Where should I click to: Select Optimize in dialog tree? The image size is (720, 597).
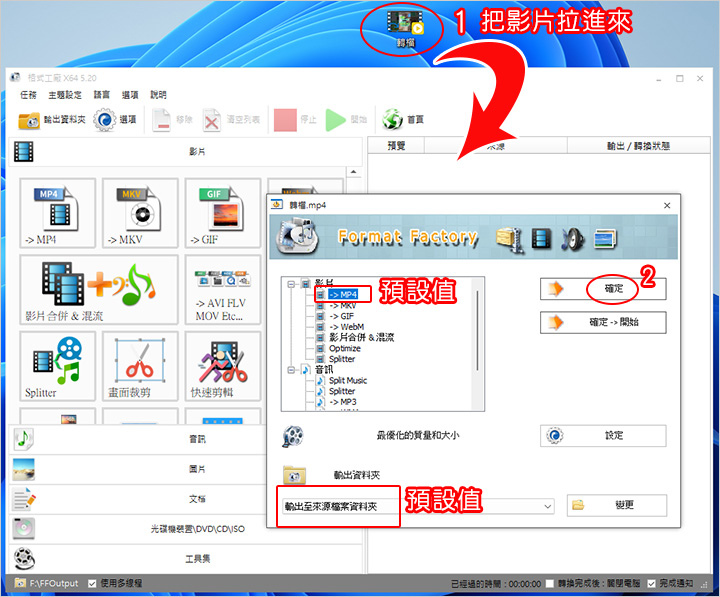(x=345, y=349)
